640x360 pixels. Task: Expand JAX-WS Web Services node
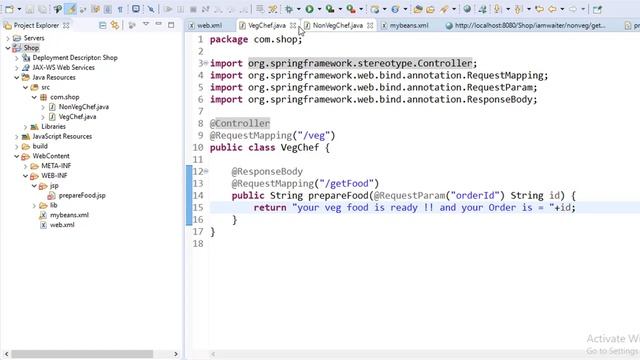pos(17,67)
